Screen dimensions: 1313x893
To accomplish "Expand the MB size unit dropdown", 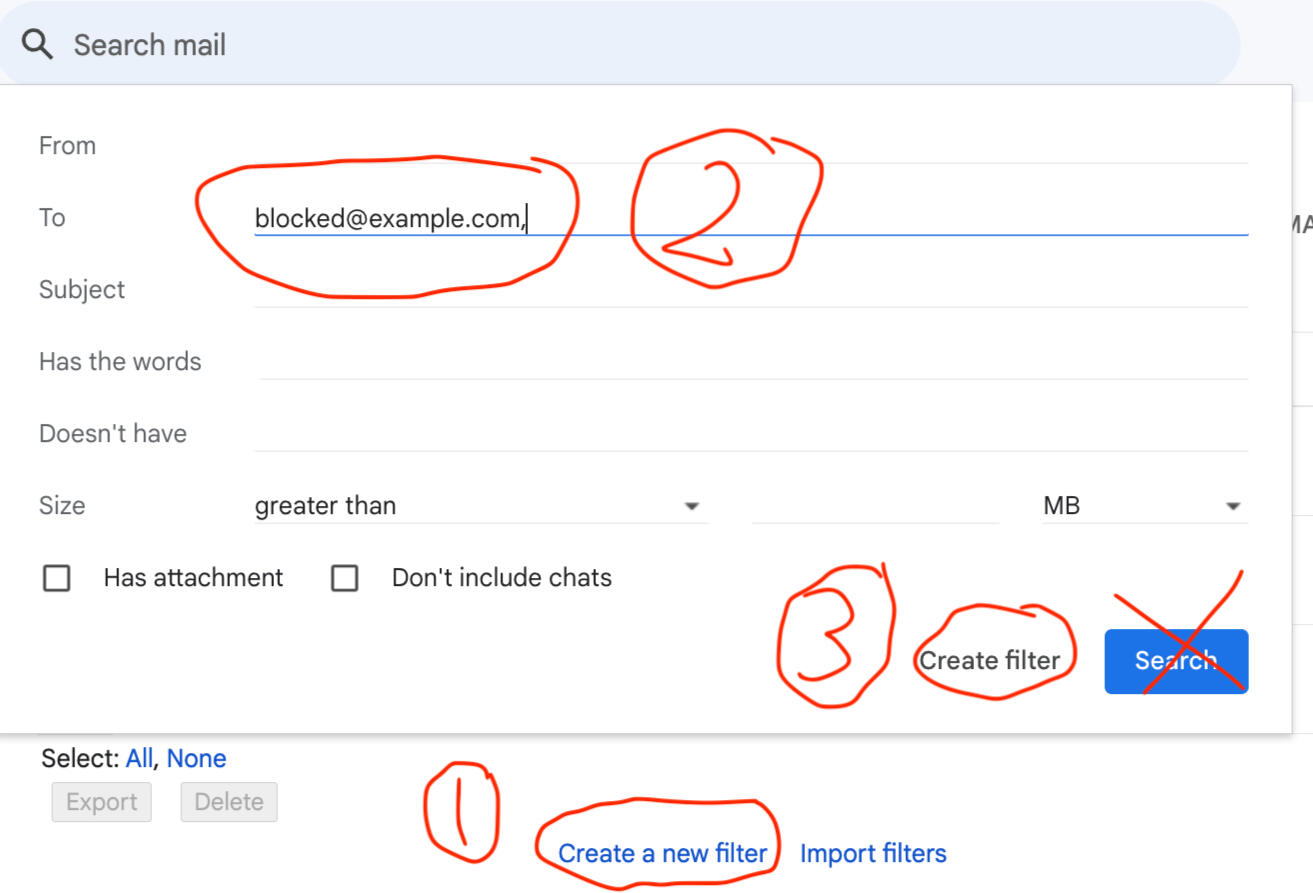I will [x=1143, y=506].
